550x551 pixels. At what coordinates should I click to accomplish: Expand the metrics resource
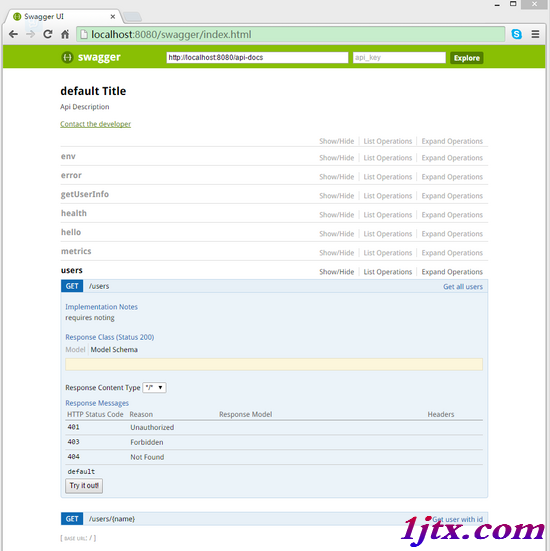76,251
